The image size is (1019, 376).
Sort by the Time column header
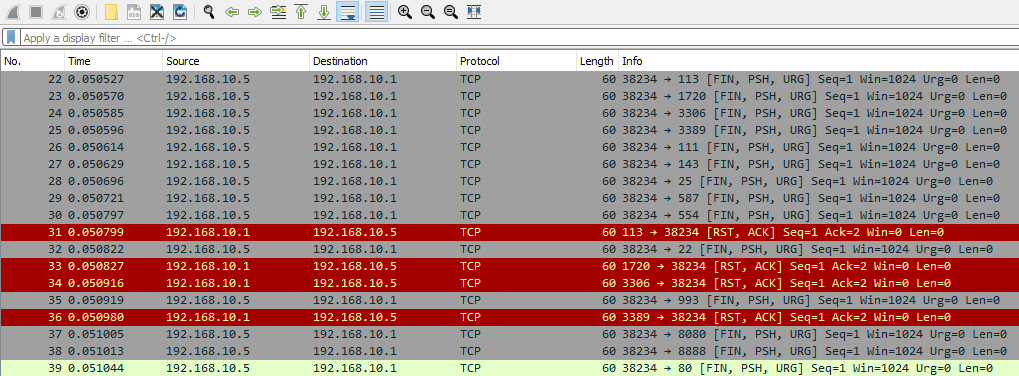[114, 61]
